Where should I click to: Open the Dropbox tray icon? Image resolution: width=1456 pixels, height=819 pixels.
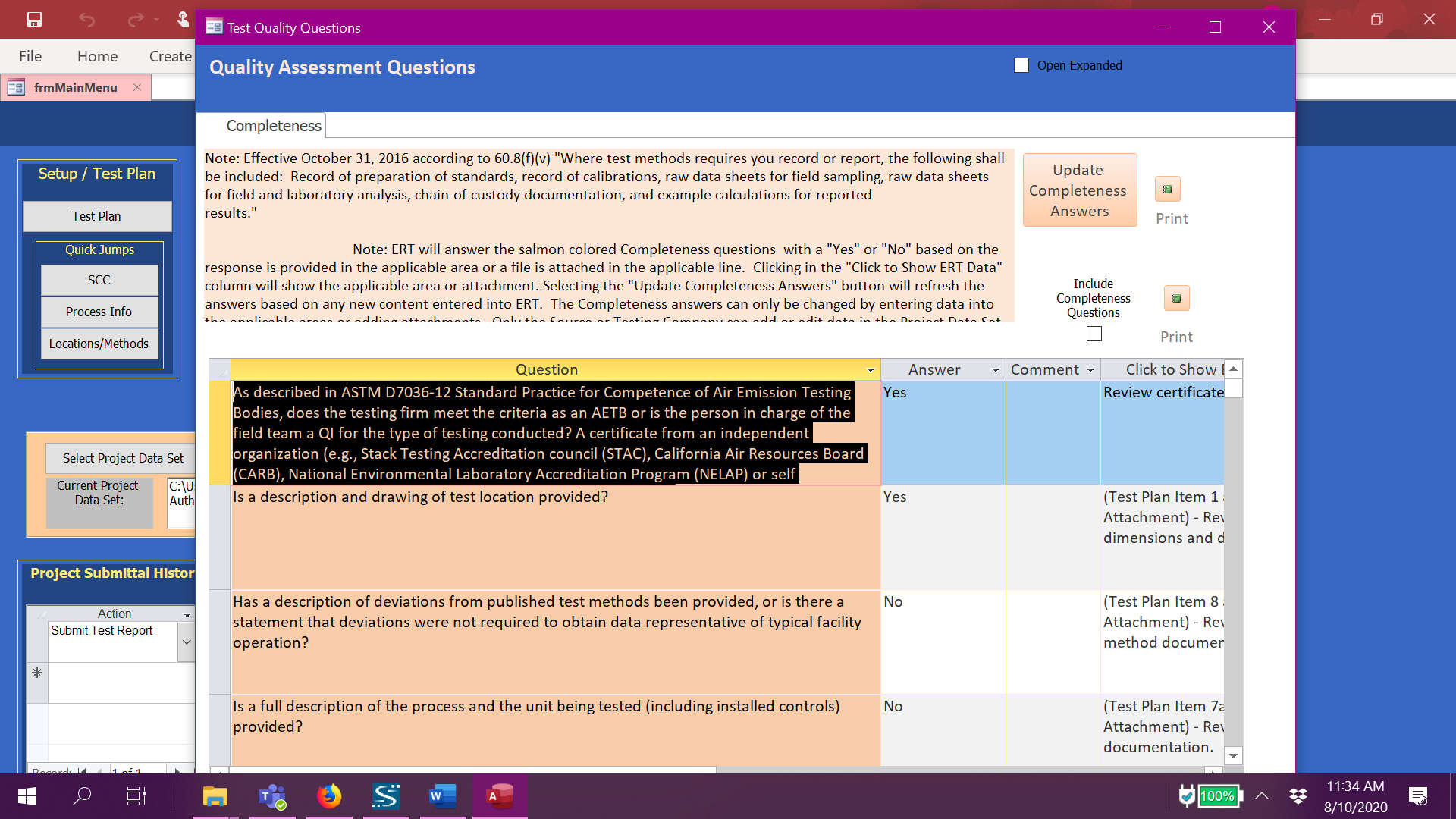[x=1298, y=796]
